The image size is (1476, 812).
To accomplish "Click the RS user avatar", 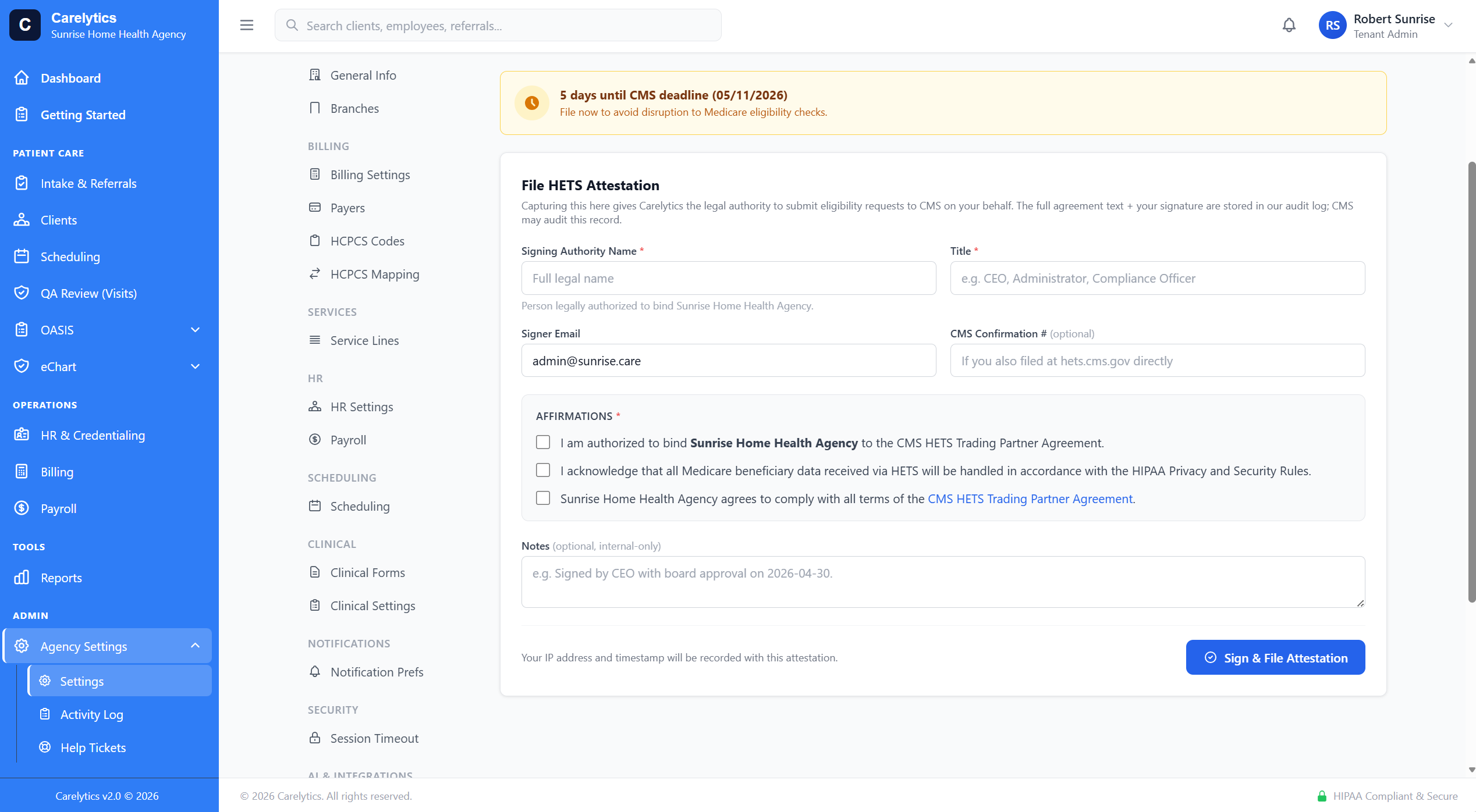I will click(1332, 25).
